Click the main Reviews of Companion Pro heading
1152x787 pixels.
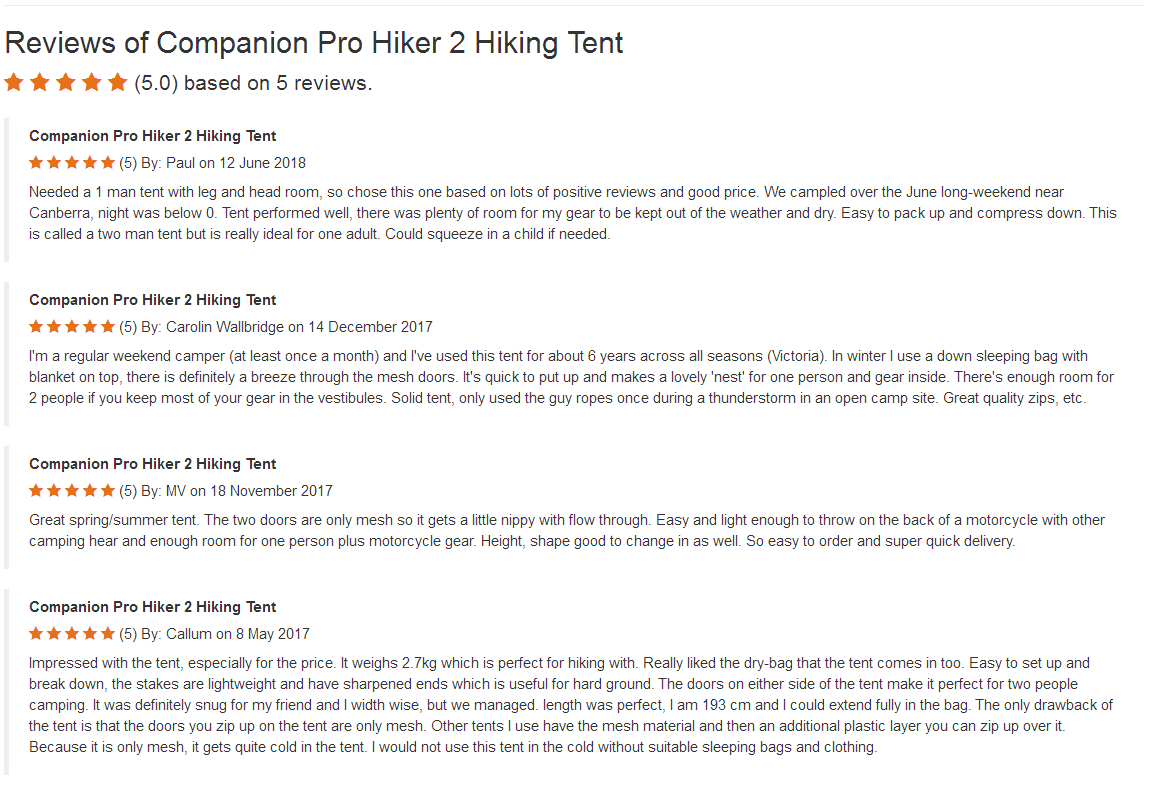(314, 43)
